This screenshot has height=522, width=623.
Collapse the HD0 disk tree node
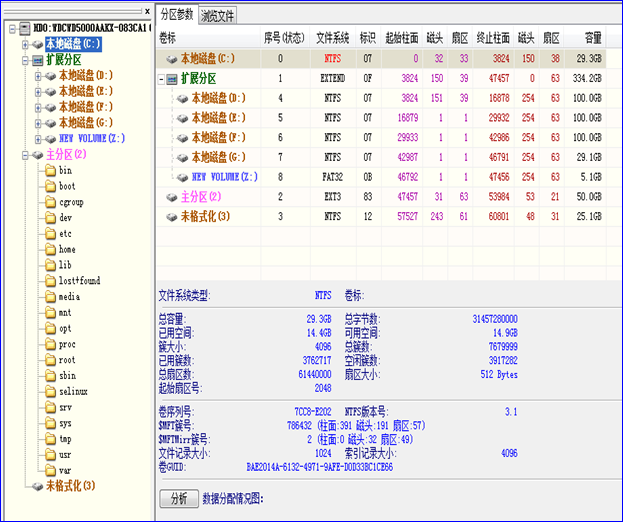pos(12,29)
